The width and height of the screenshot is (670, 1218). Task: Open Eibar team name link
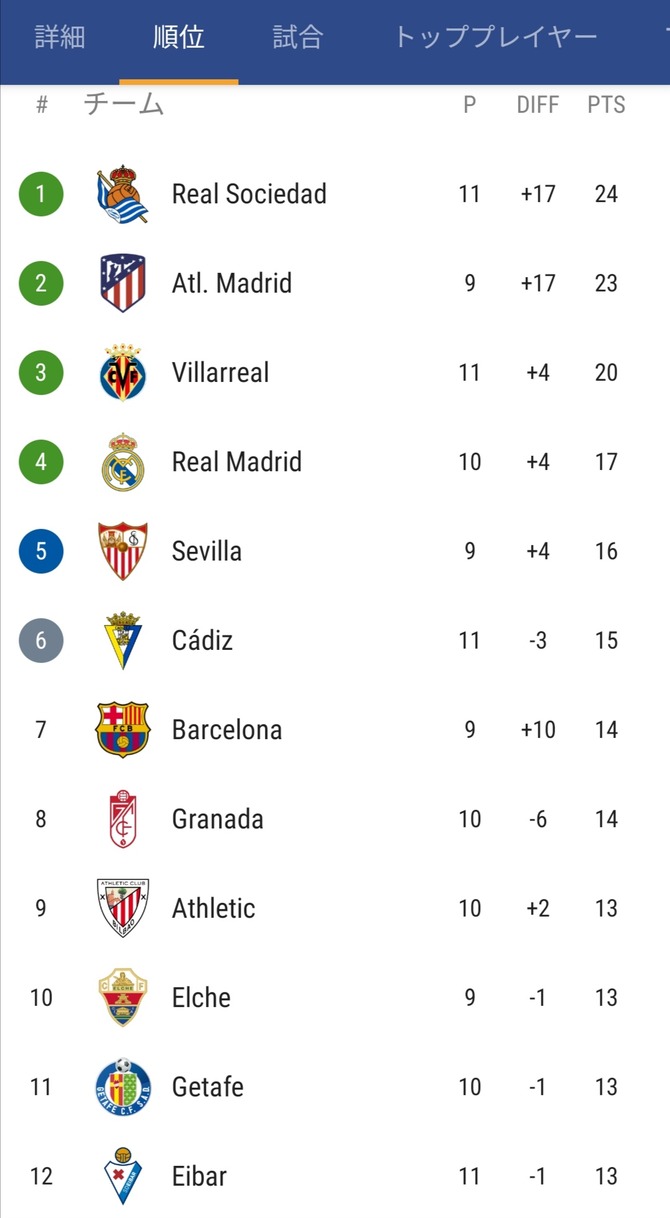(x=199, y=1176)
